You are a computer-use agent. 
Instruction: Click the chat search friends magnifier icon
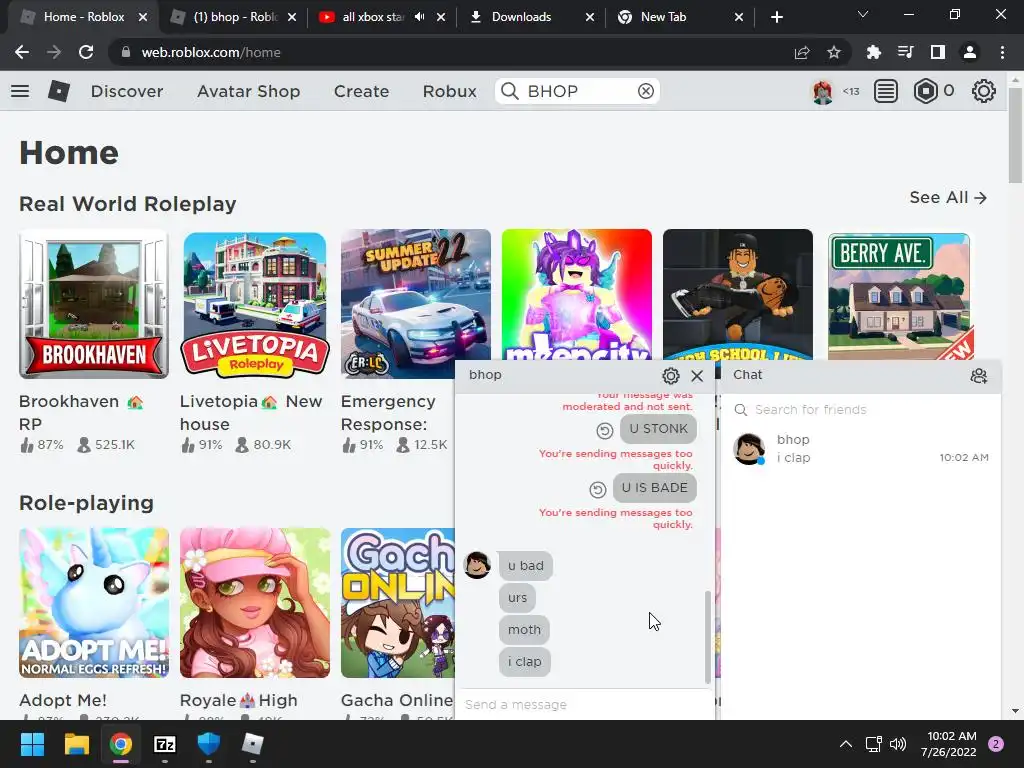tap(741, 409)
